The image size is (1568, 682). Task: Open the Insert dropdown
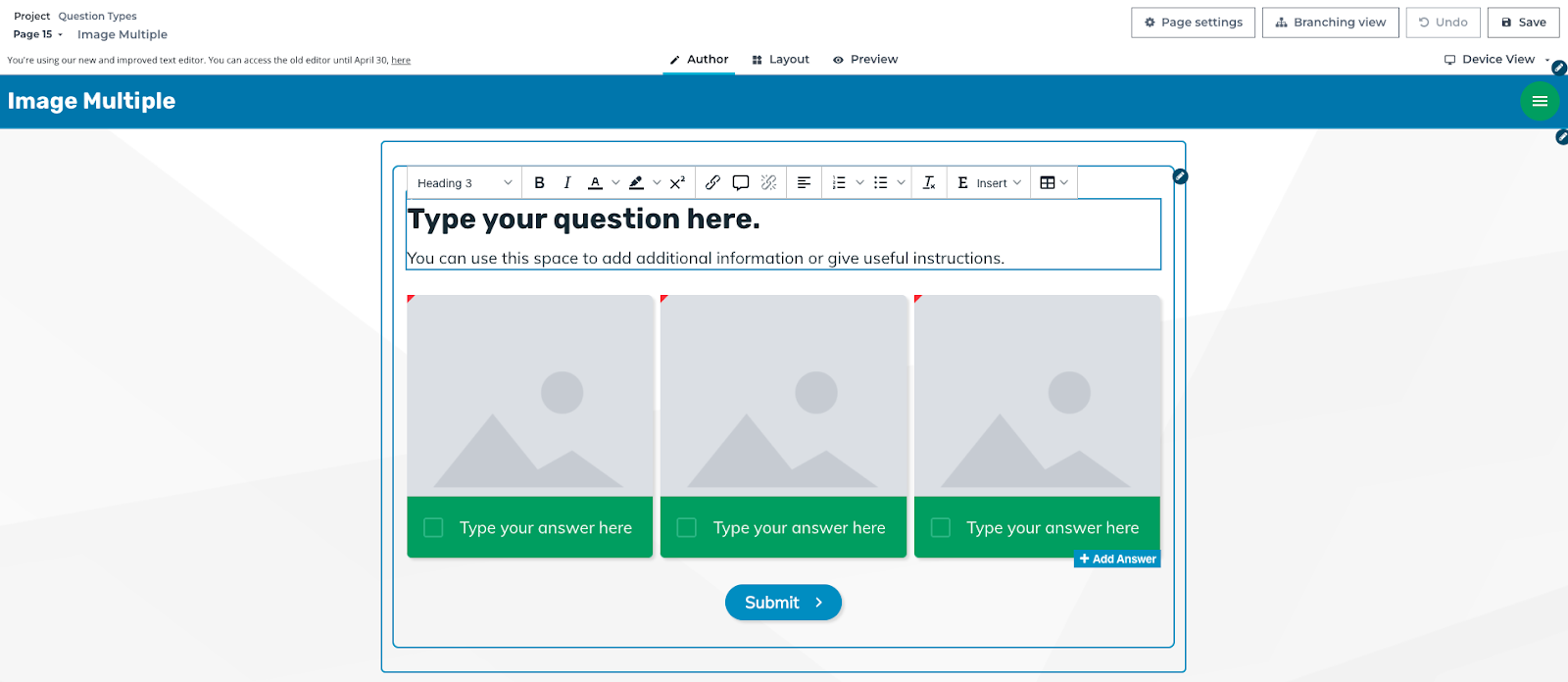pos(989,183)
